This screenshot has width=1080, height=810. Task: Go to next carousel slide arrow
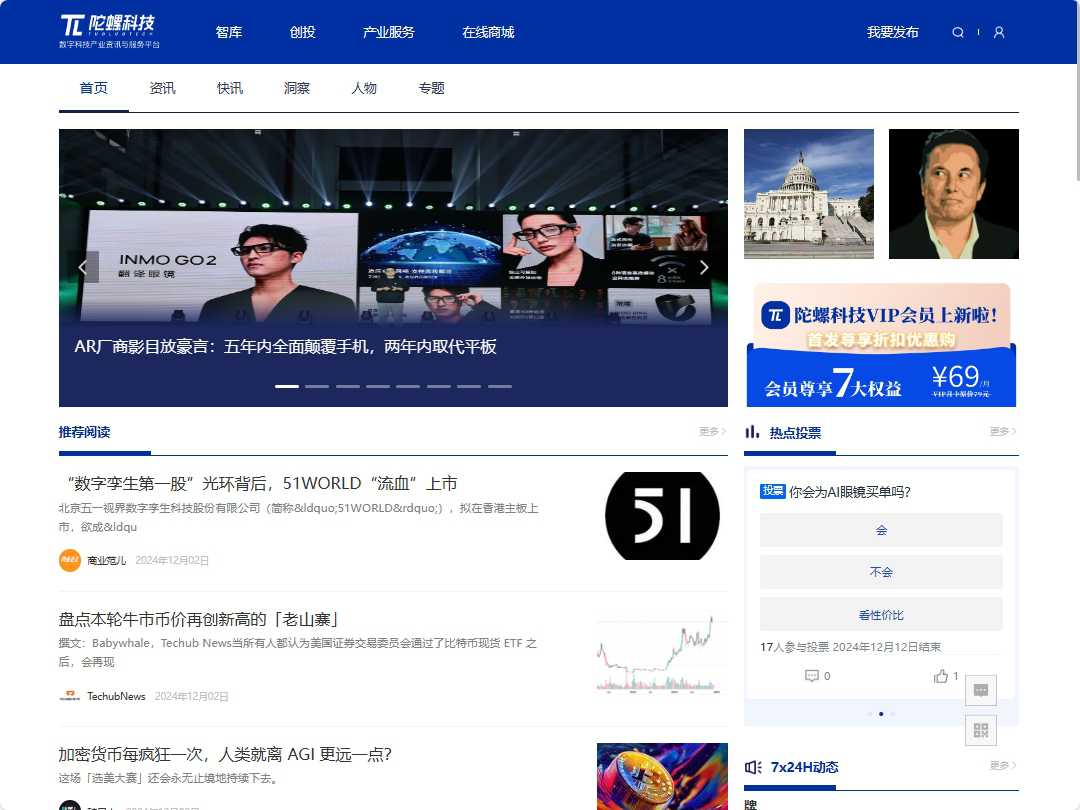[704, 267]
